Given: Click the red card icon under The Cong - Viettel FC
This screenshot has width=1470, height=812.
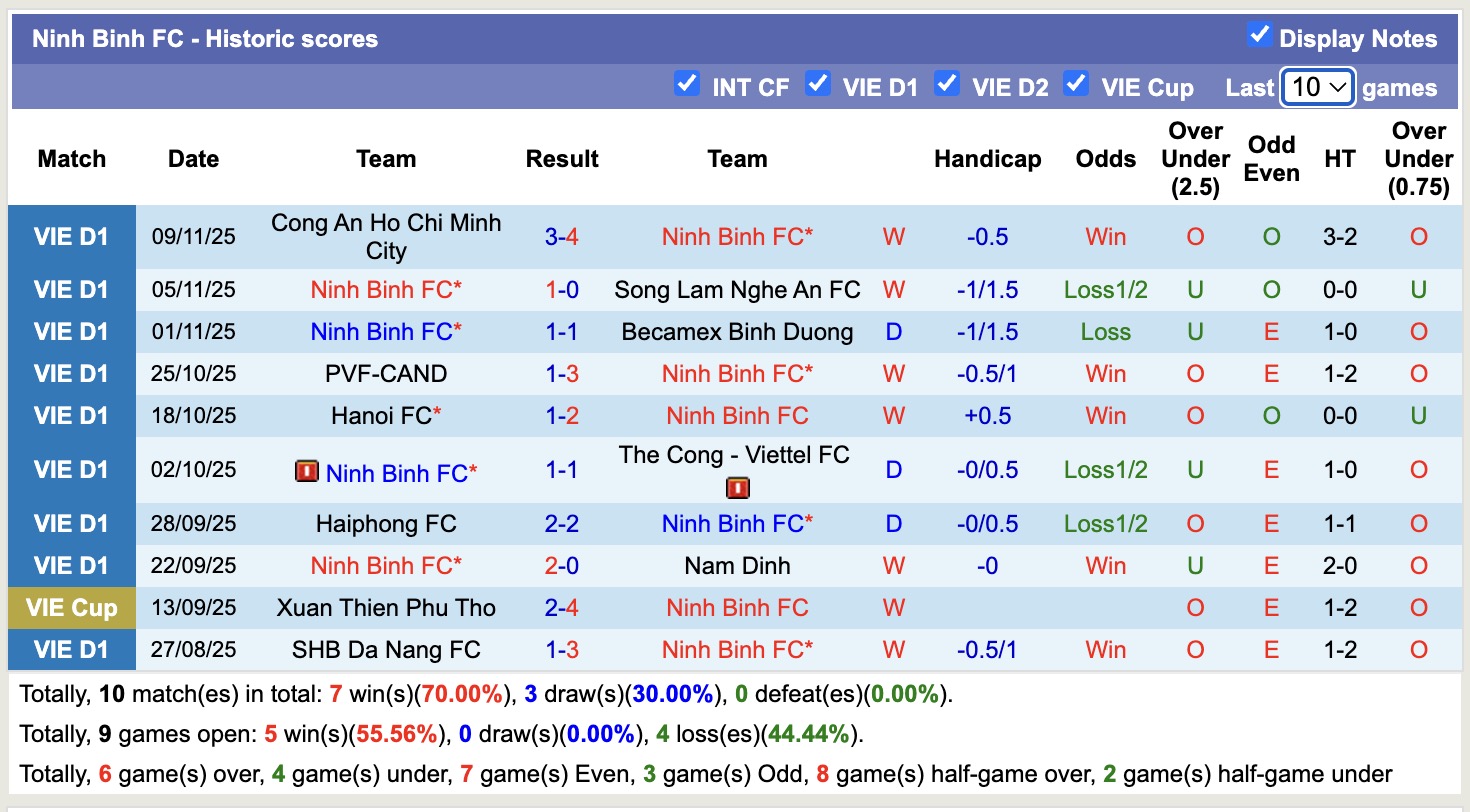Looking at the screenshot, I should (737, 488).
